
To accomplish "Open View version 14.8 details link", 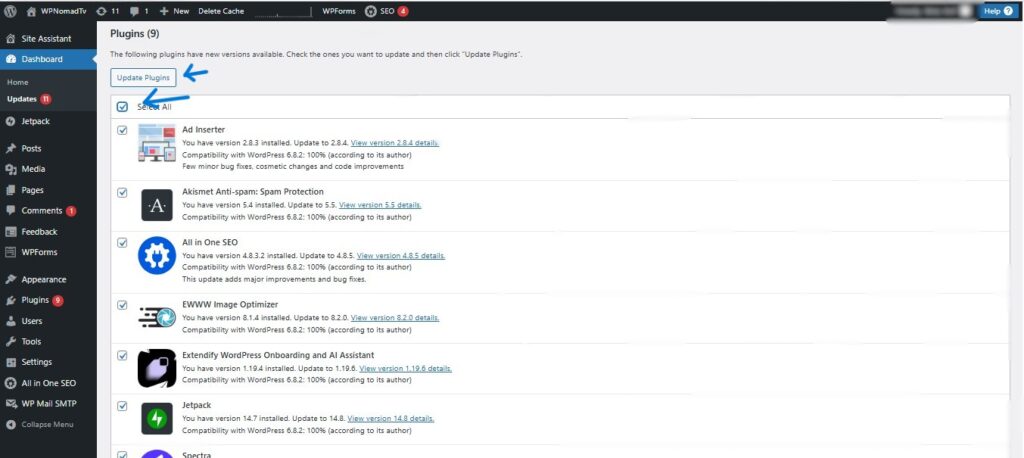I will click(391, 419).
